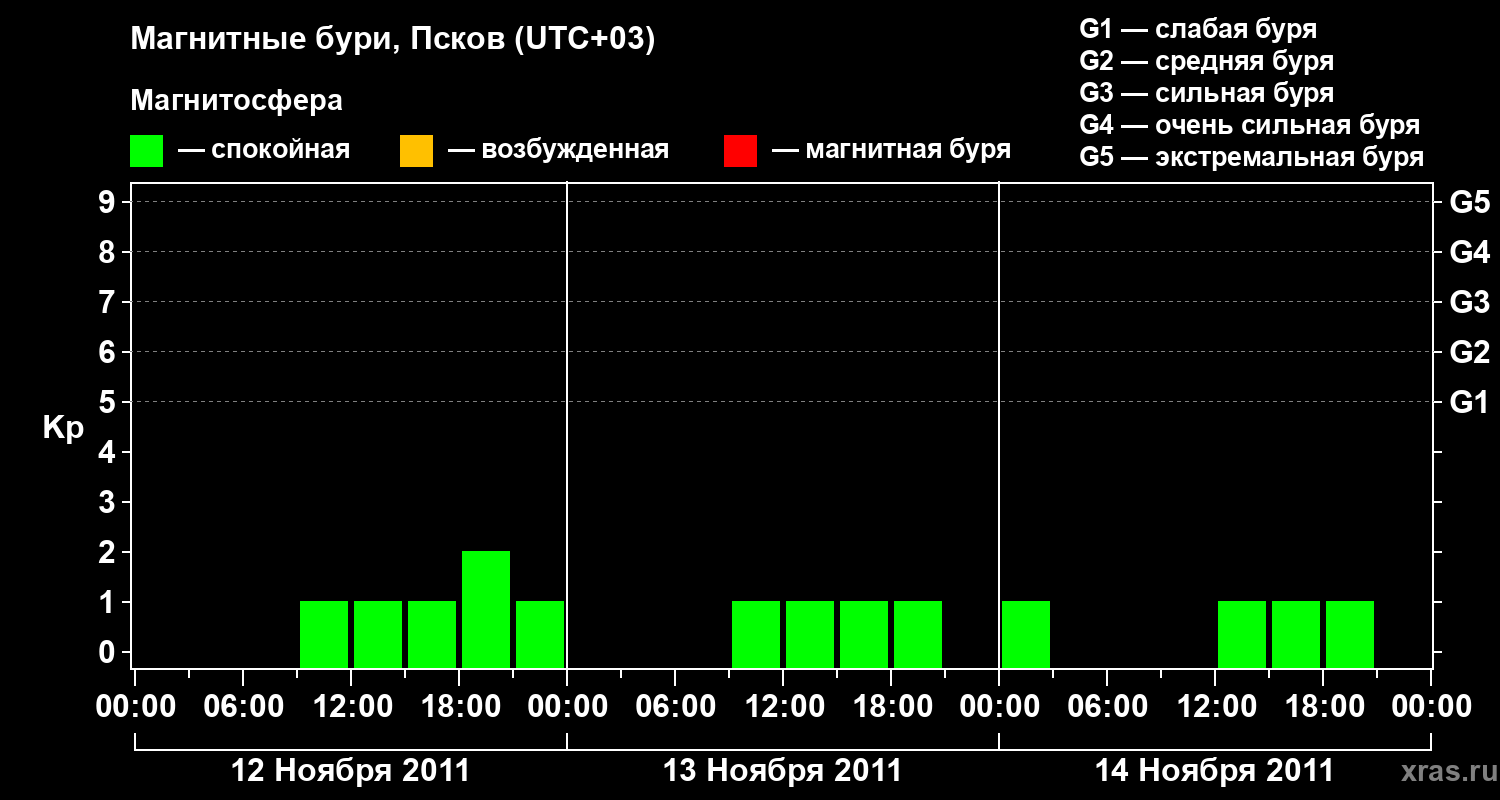The height and width of the screenshot is (800, 1500).
Task: Click the 'Kp' axis label
Action: coord(63,428)
